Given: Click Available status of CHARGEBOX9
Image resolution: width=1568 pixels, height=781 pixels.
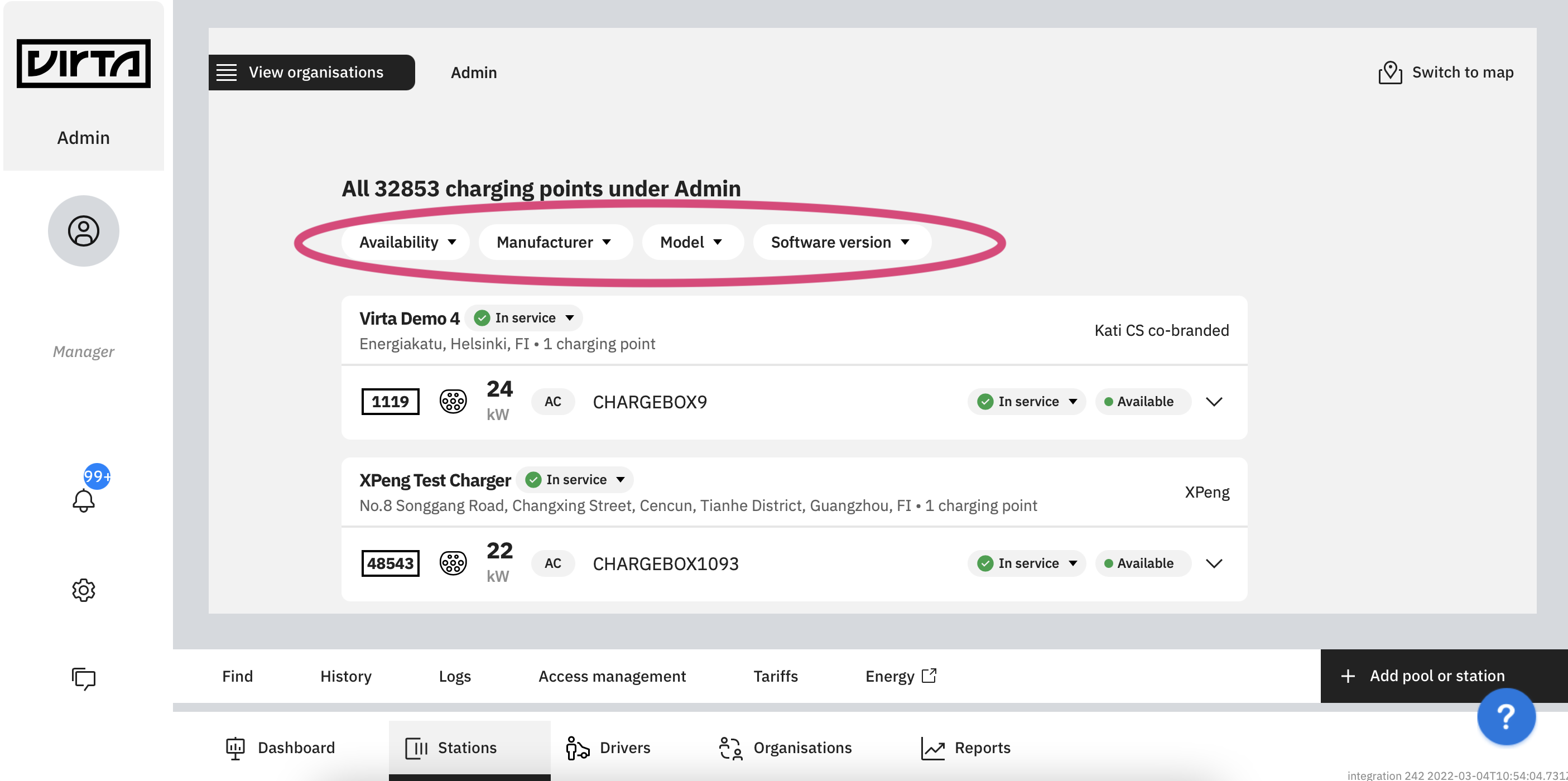Looking at the screenshot, I should [x=1143, y=402].
